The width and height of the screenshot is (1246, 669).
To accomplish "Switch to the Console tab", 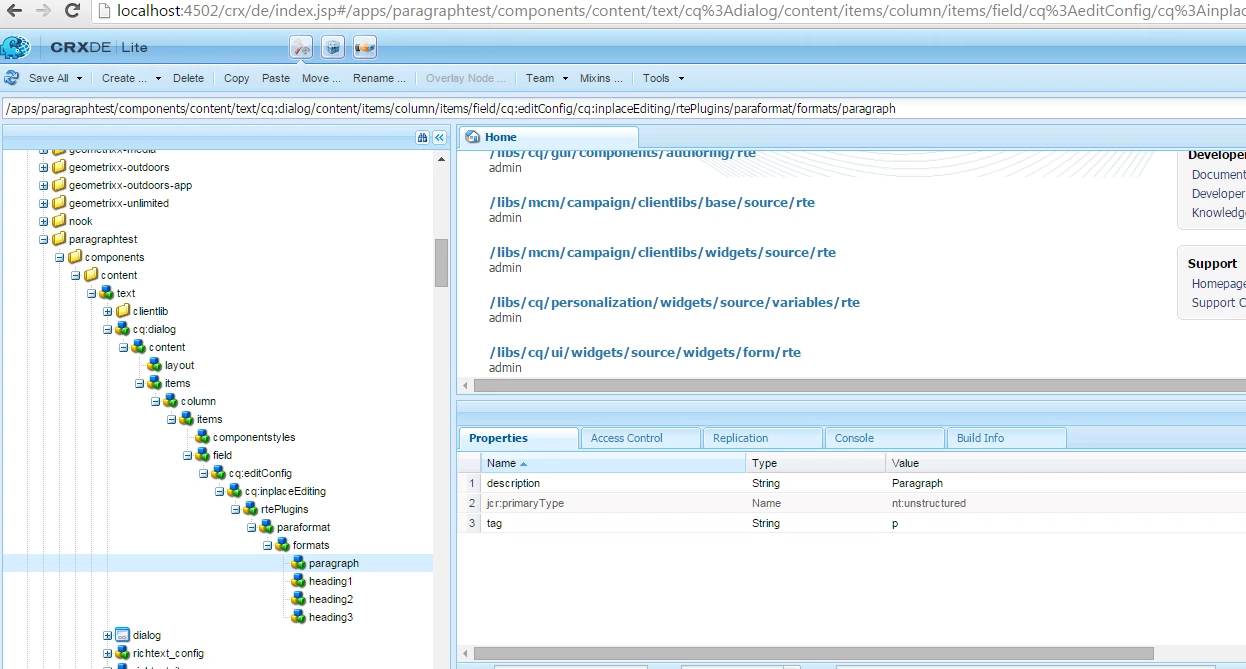I will pyautogui.click(x=884, y=438).
